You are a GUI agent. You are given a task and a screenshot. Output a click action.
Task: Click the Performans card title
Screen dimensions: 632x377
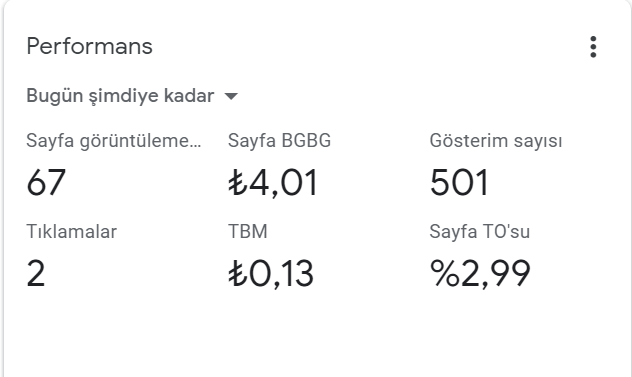pos(89,46)
